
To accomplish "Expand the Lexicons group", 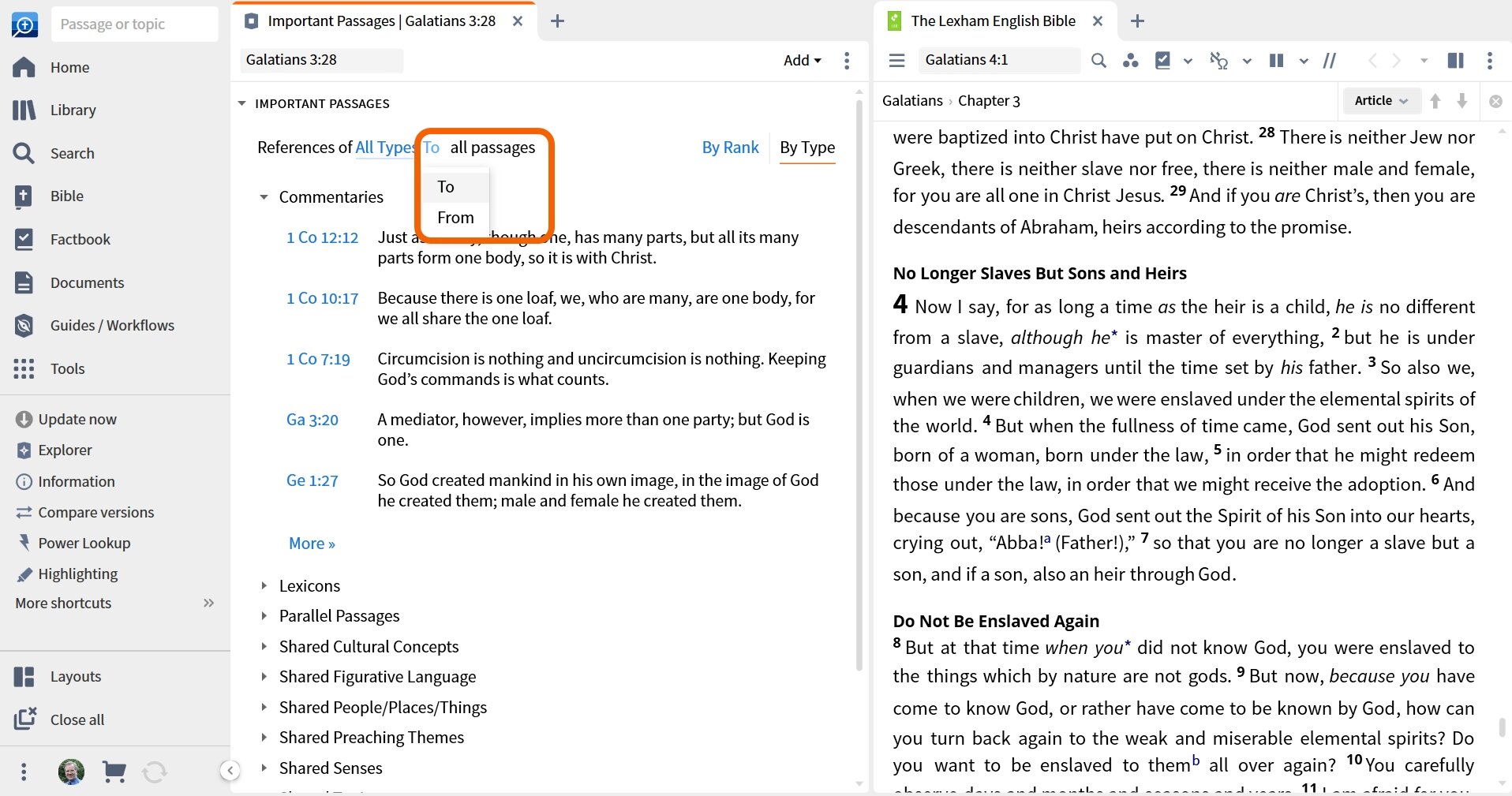I will pyautogui.click(x=264, y=585).
